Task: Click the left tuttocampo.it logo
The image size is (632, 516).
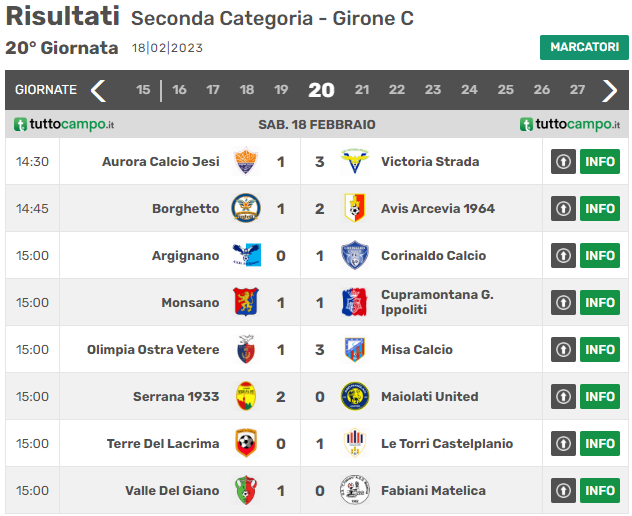Action: coord(64,124)
